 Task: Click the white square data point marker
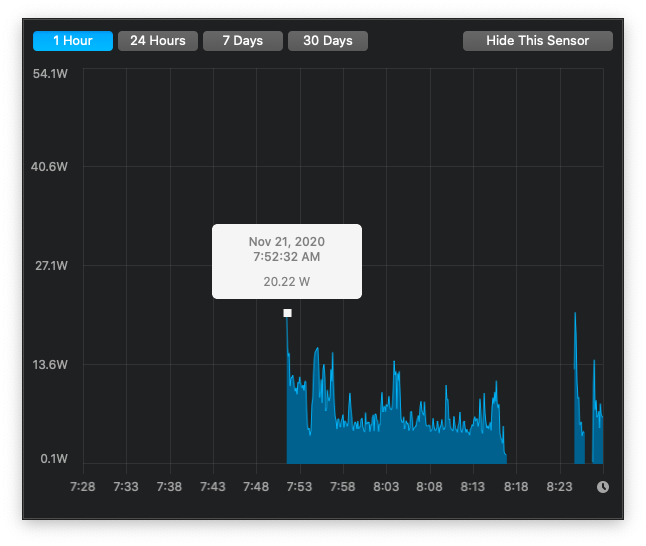coord(288,313)
